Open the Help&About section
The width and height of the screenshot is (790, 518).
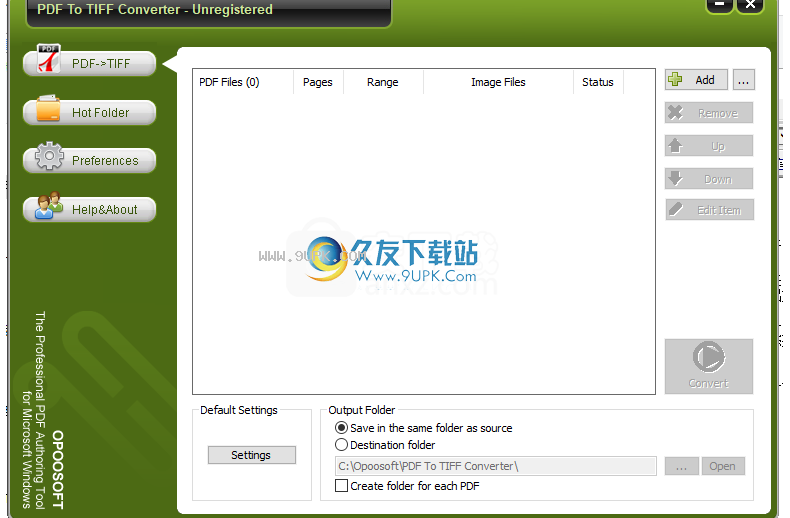coord(90,209)
